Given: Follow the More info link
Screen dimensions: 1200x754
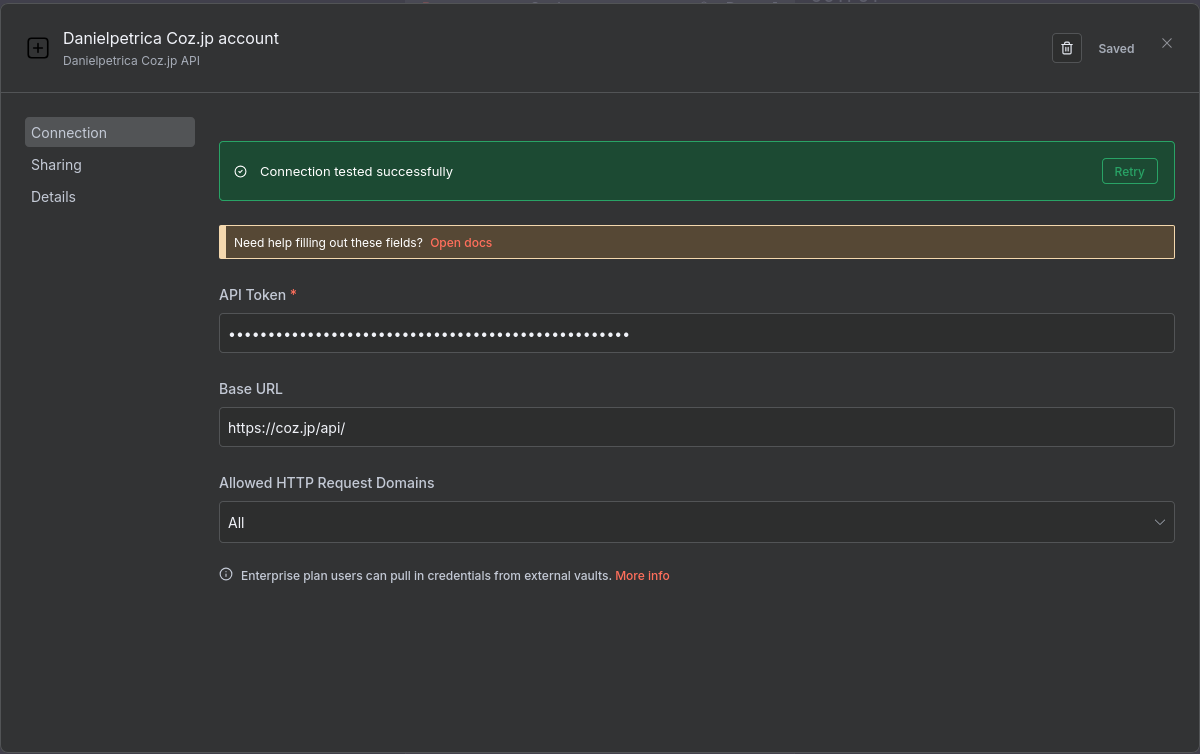Looking at the screenshot, I should pyautogui.click(x=642, y=576).
